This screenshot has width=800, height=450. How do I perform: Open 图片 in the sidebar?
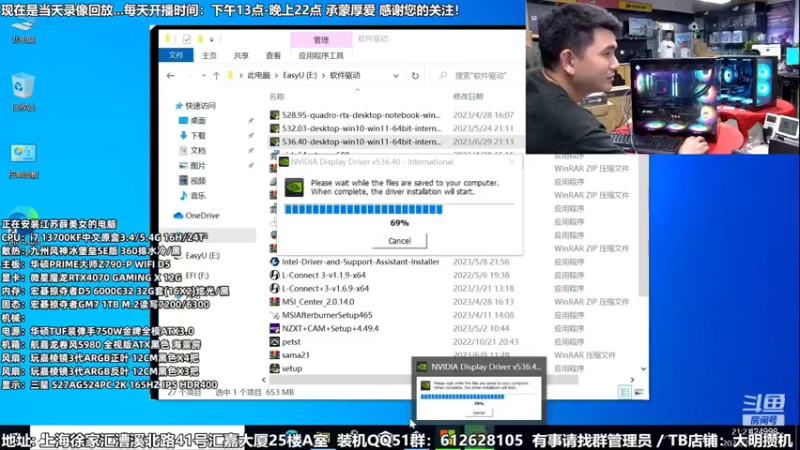pyautogui.click(x=198, y=165)
